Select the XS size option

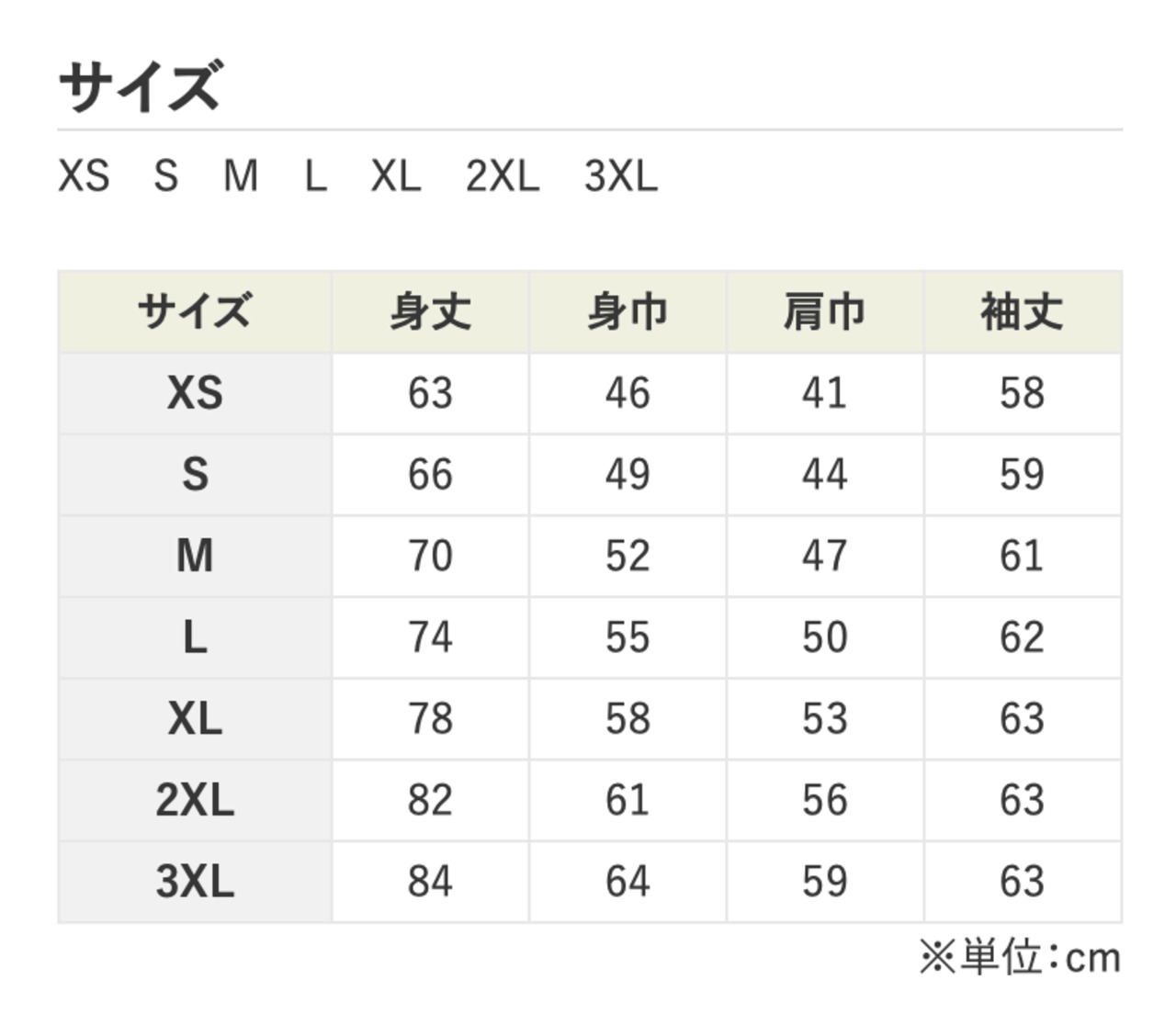[84, 175]
